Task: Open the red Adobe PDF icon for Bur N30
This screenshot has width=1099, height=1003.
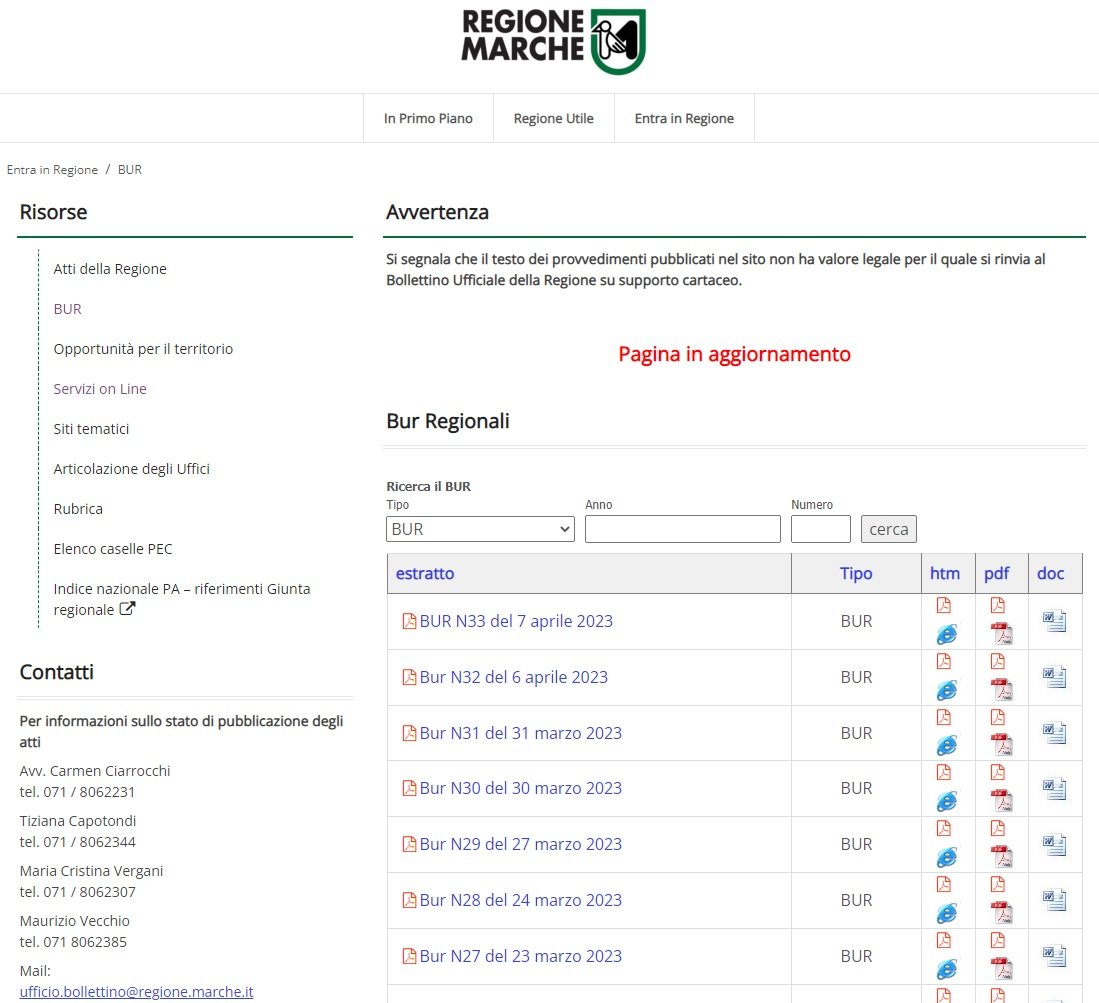Action: click(x=1001, y=800)
